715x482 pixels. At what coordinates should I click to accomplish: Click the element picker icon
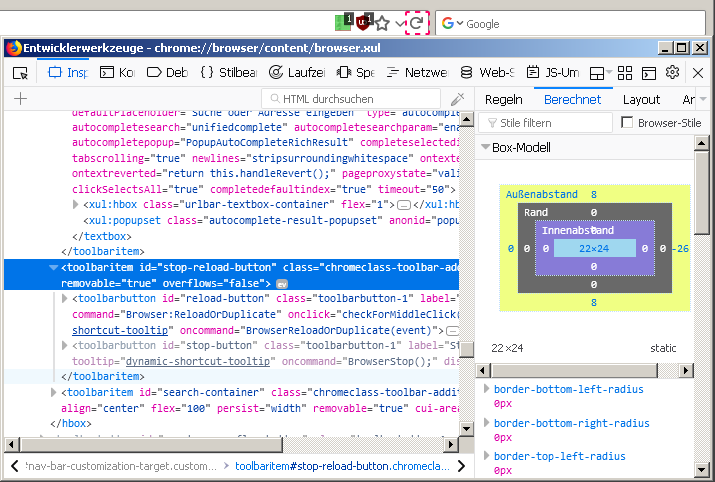[x=20, y=73]
